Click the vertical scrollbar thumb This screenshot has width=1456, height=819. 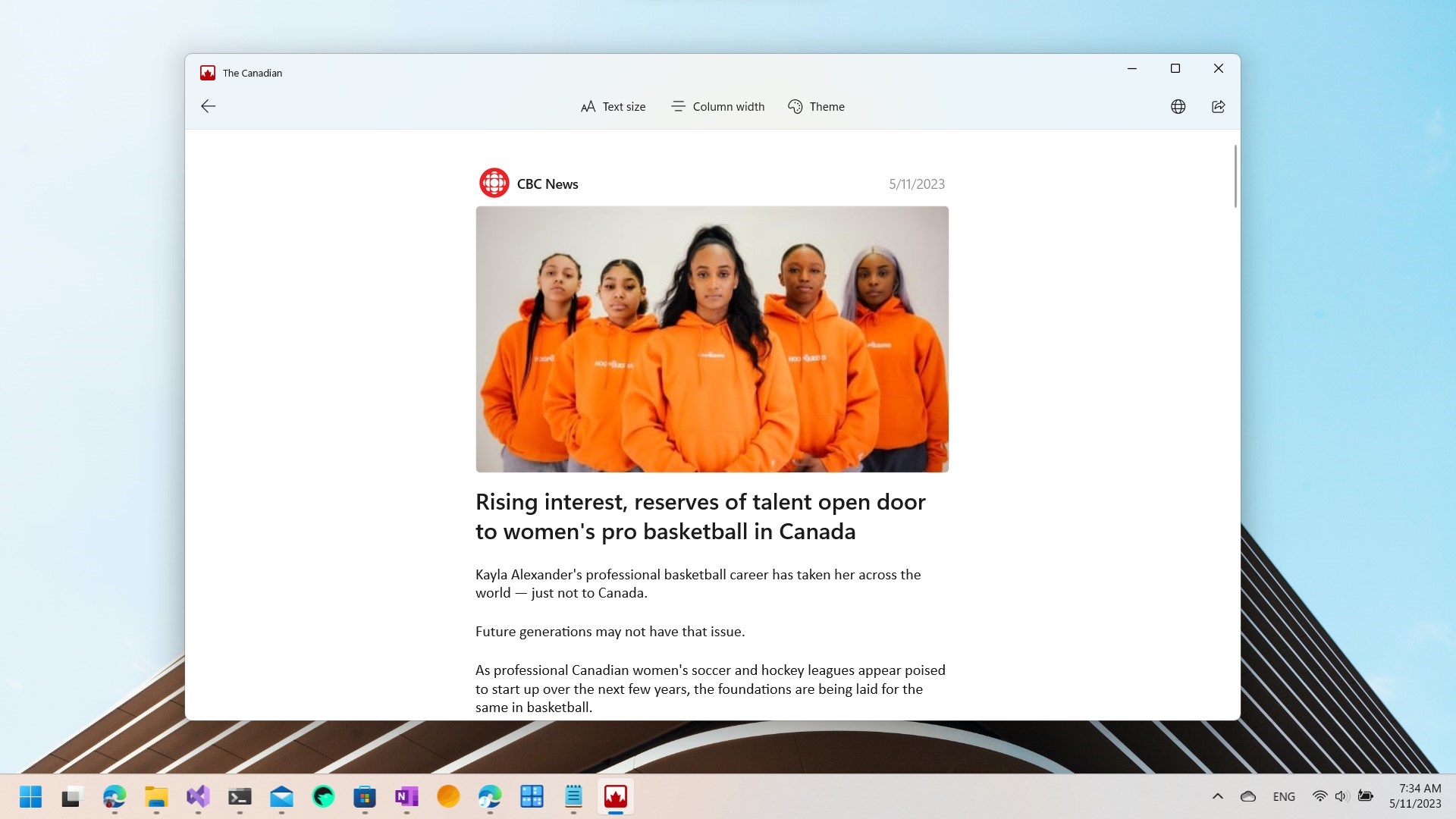coord(1235,176)
